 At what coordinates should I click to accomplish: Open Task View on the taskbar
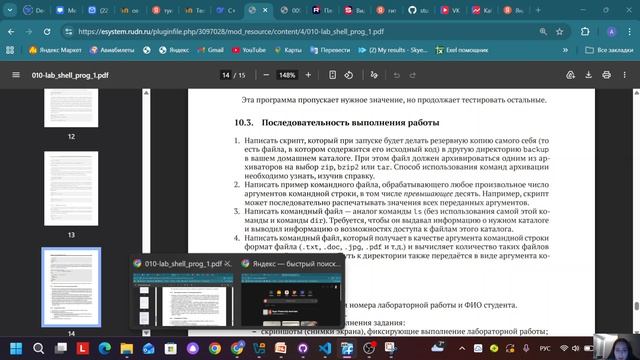coord(61,348)
